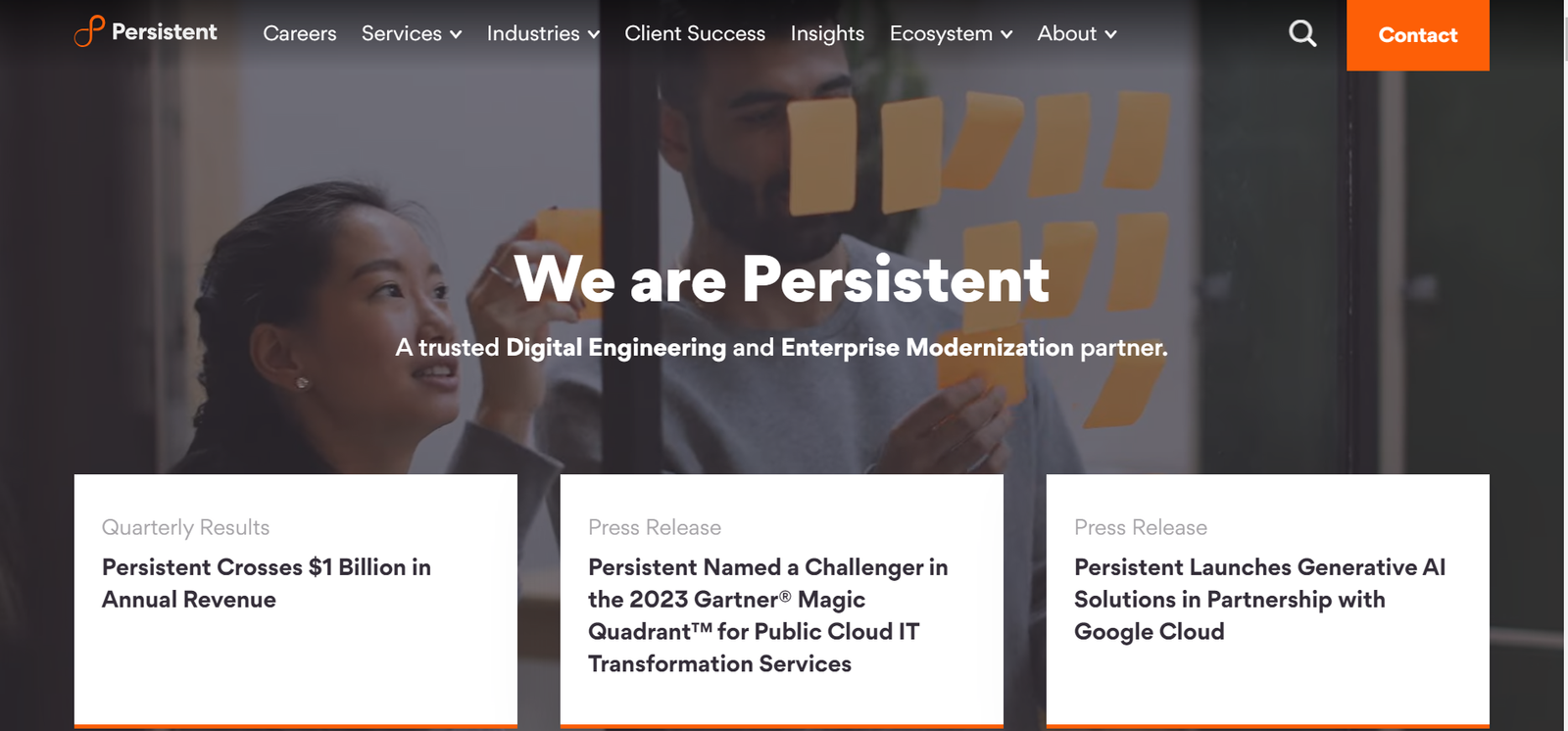This screenshot has width=1568, height=731.
Task: Click the We are Persistent hero heading
Action: point(781,279)
